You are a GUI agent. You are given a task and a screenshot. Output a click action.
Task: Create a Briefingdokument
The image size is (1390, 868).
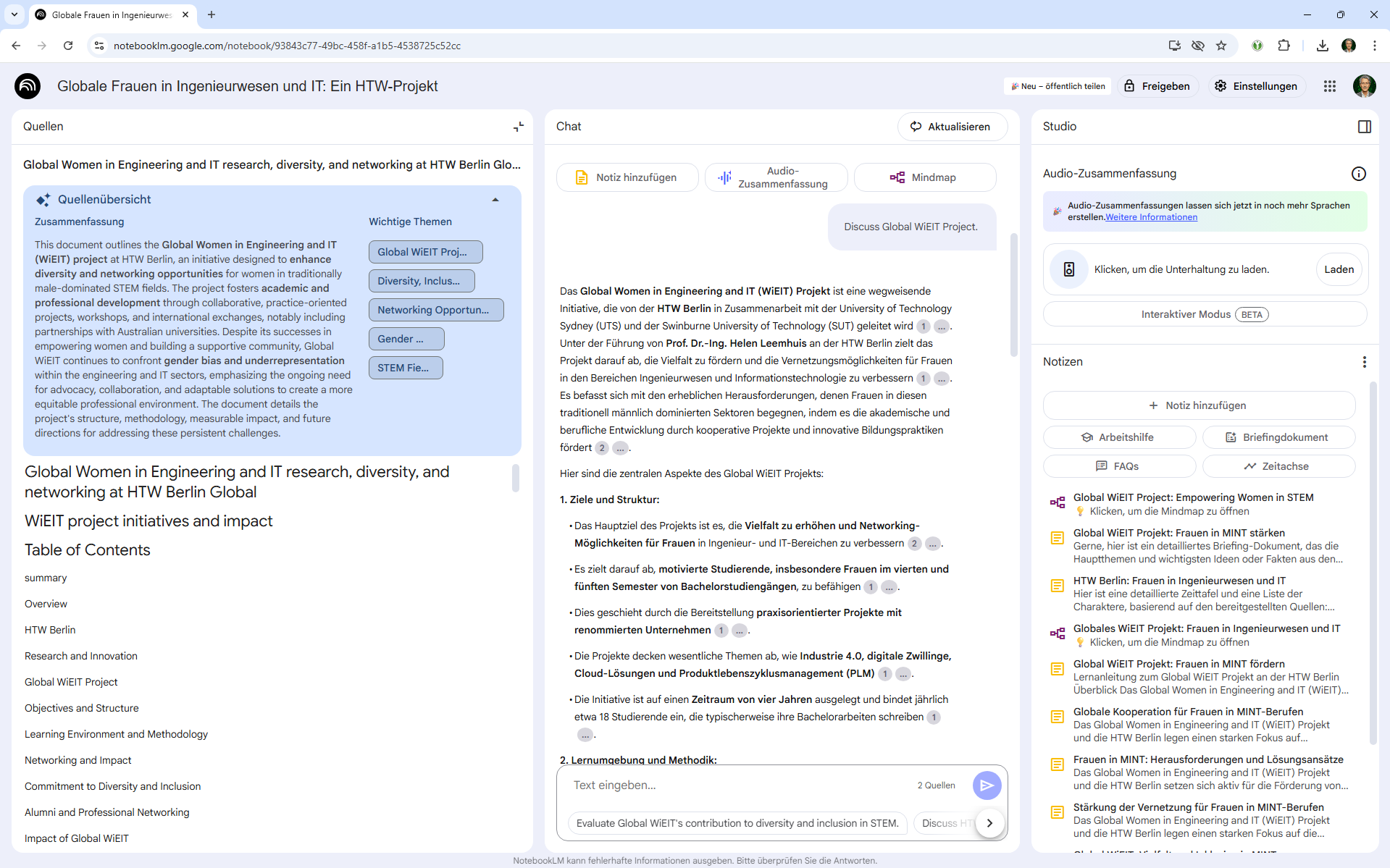[1278, 437]
